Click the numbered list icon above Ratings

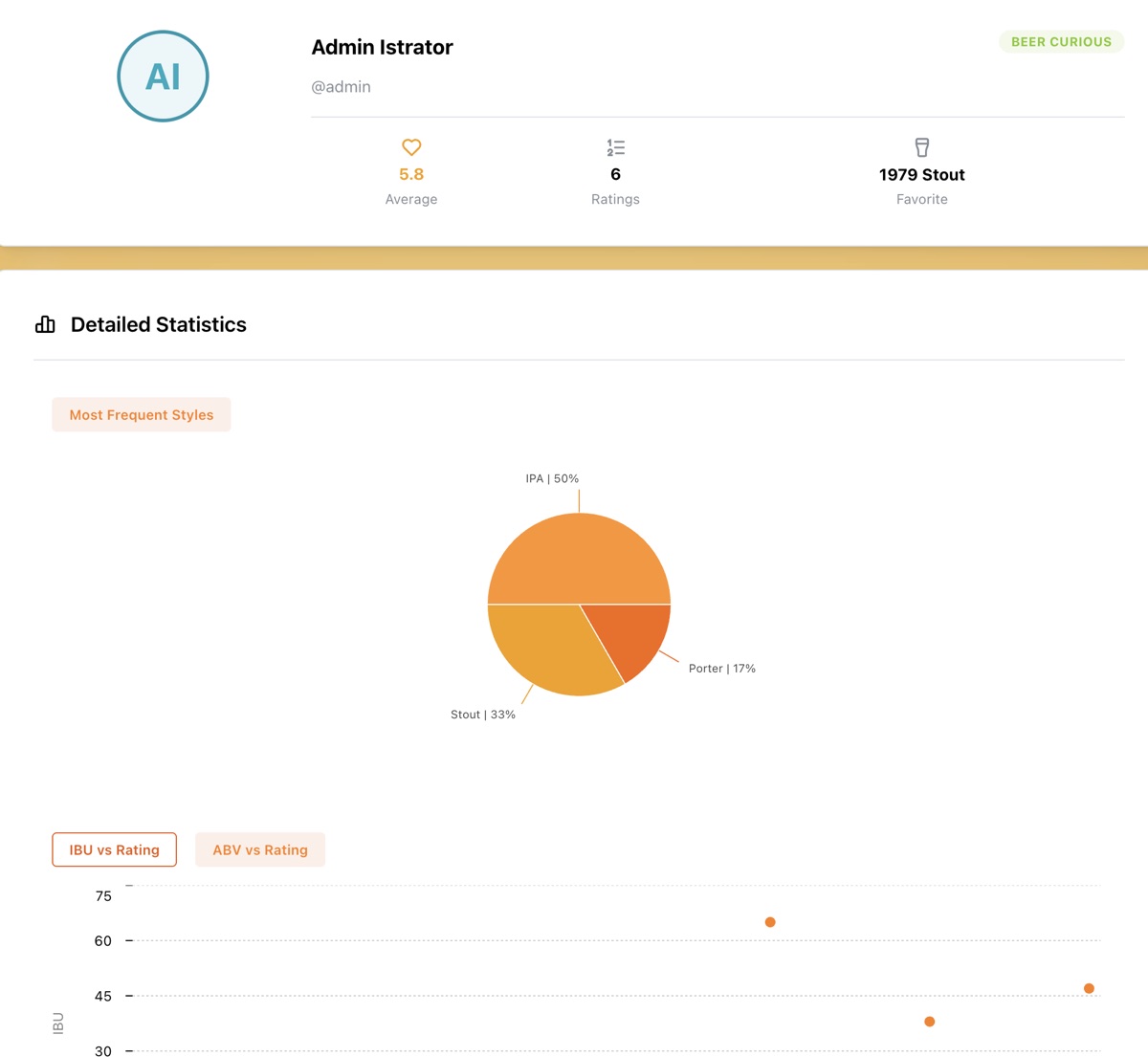point(615,147)
